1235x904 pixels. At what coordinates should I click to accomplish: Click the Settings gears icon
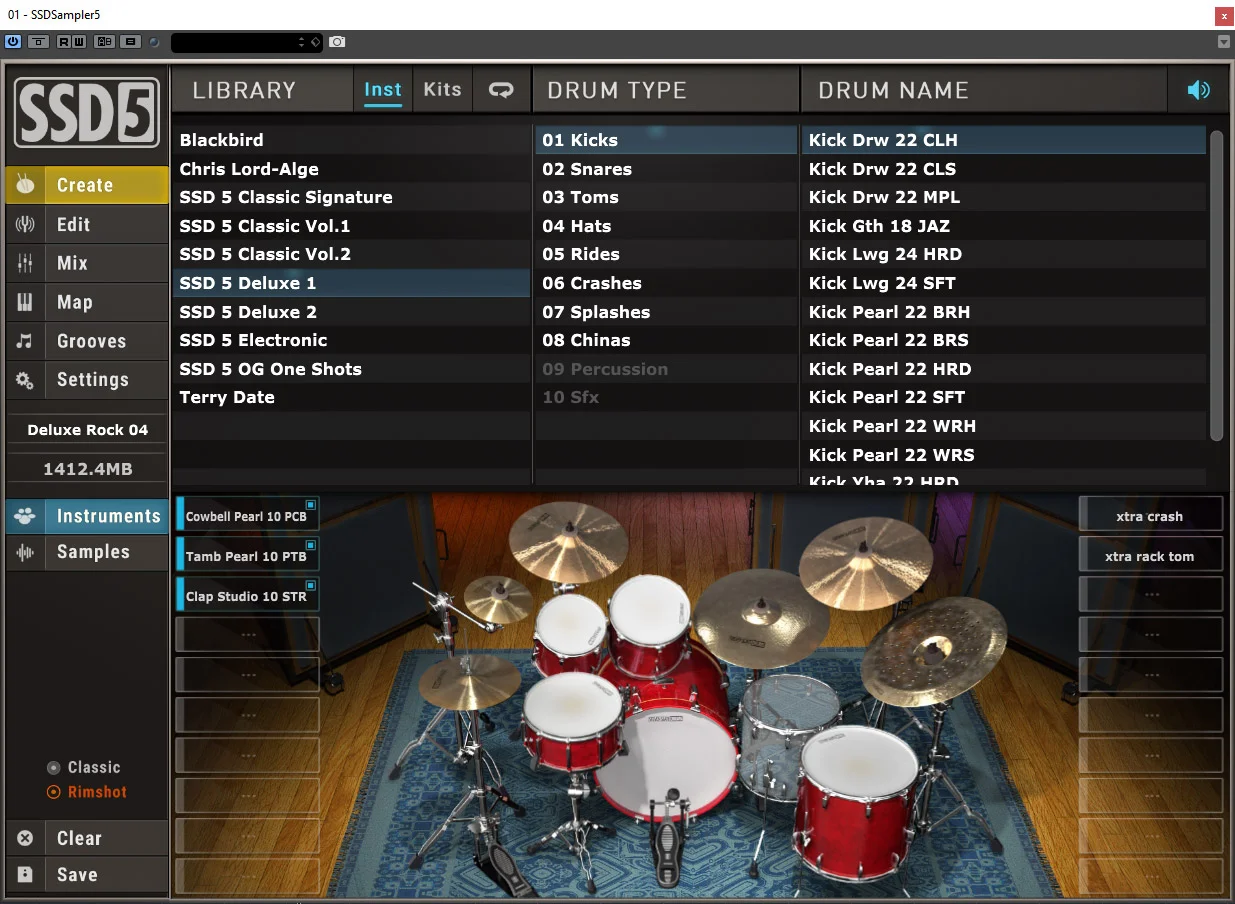25,380
